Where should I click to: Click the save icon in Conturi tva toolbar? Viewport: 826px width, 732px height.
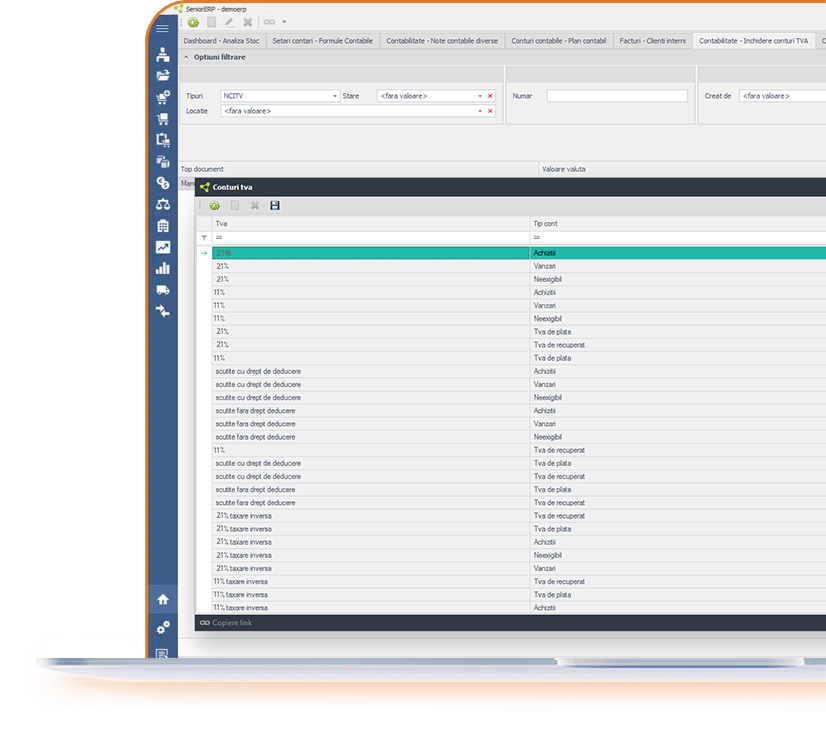(x=275, y=205)
